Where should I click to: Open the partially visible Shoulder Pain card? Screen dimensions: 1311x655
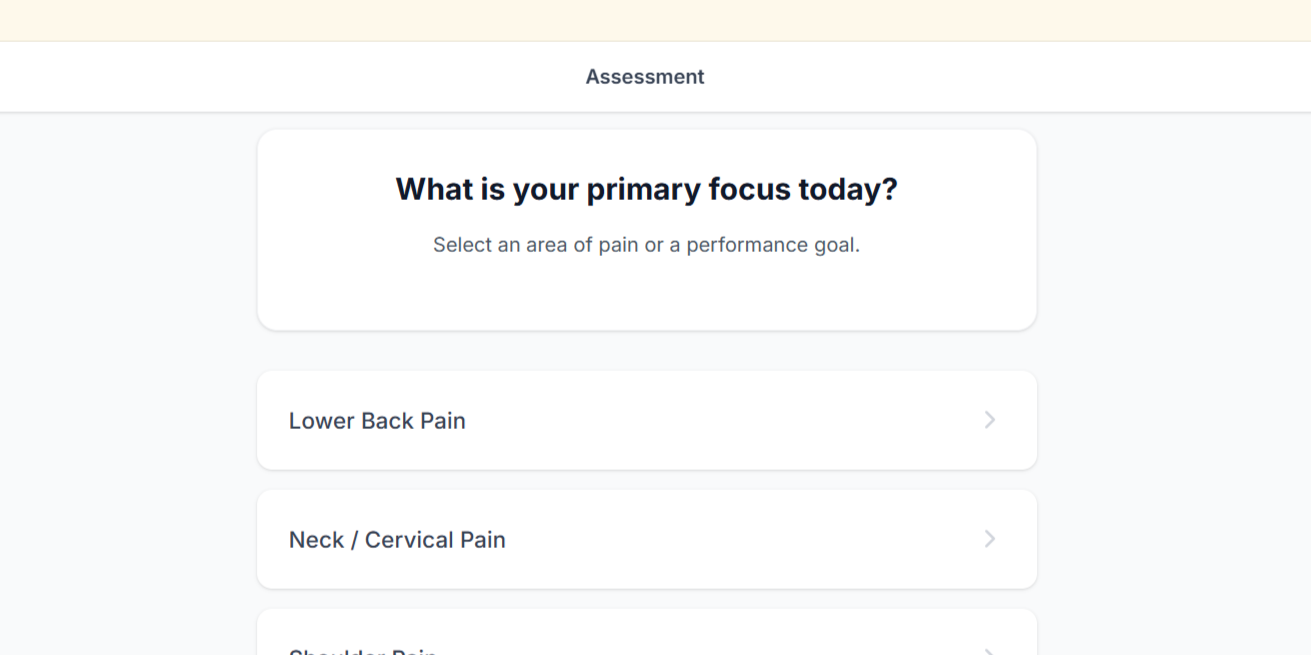(x=646, y=640)
